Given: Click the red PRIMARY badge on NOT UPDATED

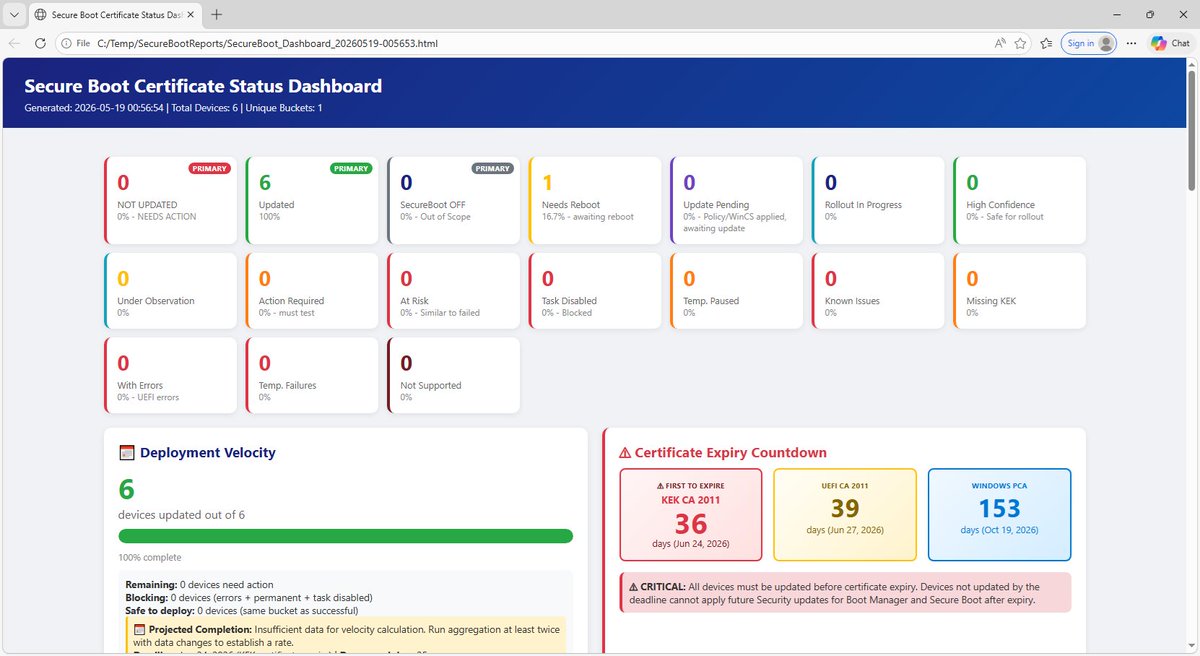Looking at the screenshot, I should click(x=210, y=169).
